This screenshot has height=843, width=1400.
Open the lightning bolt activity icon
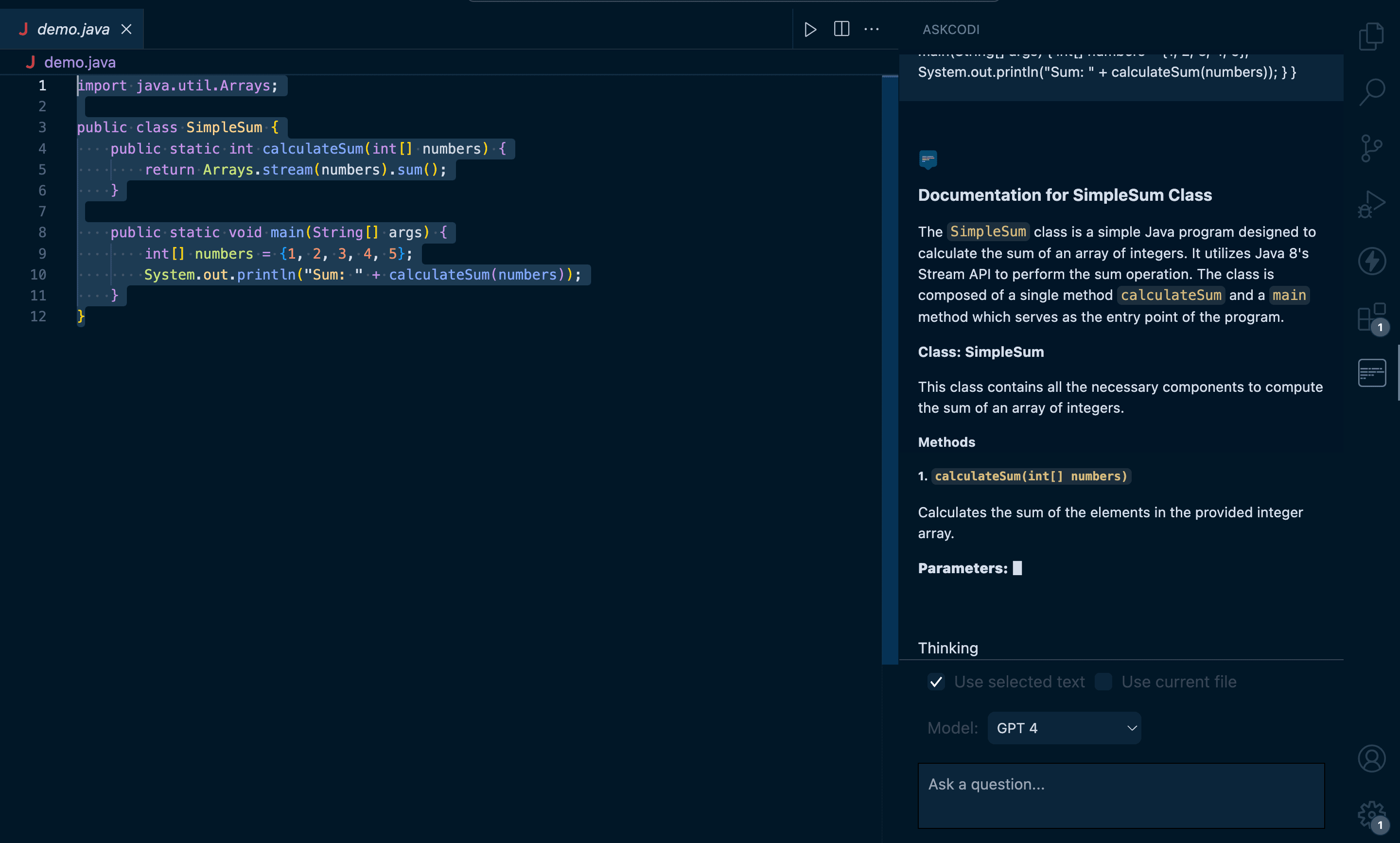pyautogui.click(x=1371, y=261)
